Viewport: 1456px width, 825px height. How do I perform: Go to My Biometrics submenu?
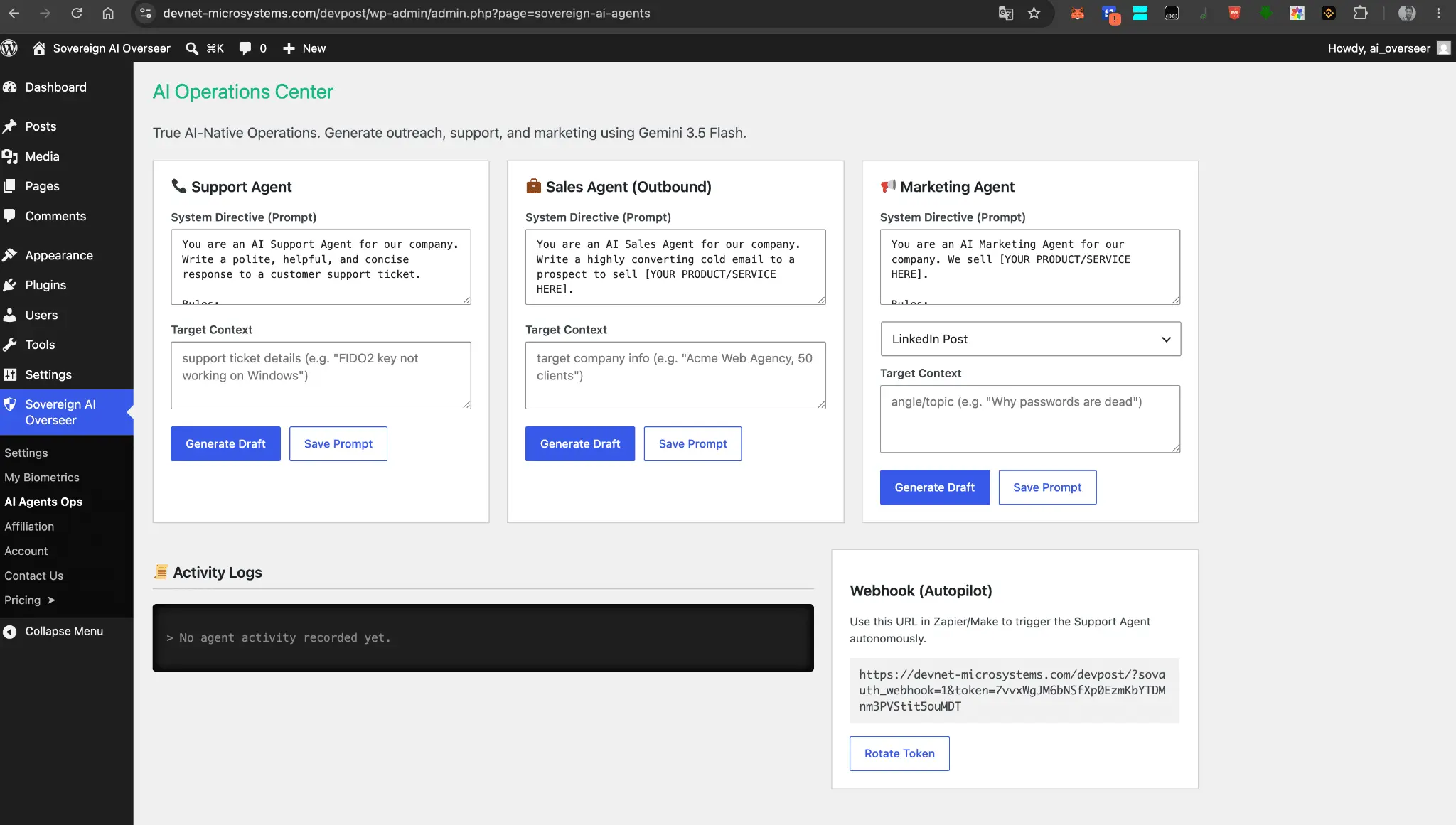[x=42, y=478]
